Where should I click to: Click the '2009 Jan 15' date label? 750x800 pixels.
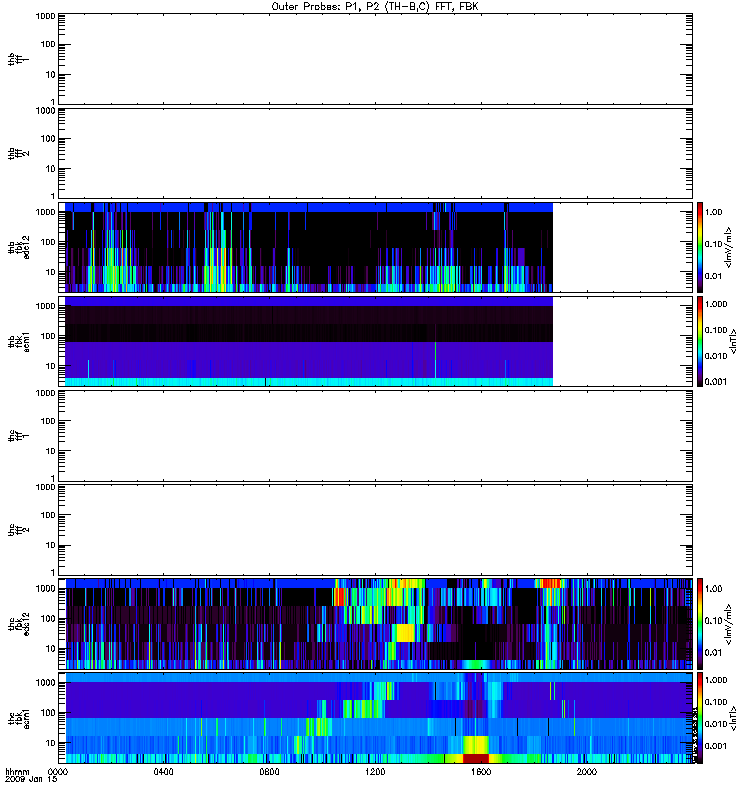(31, 780)
